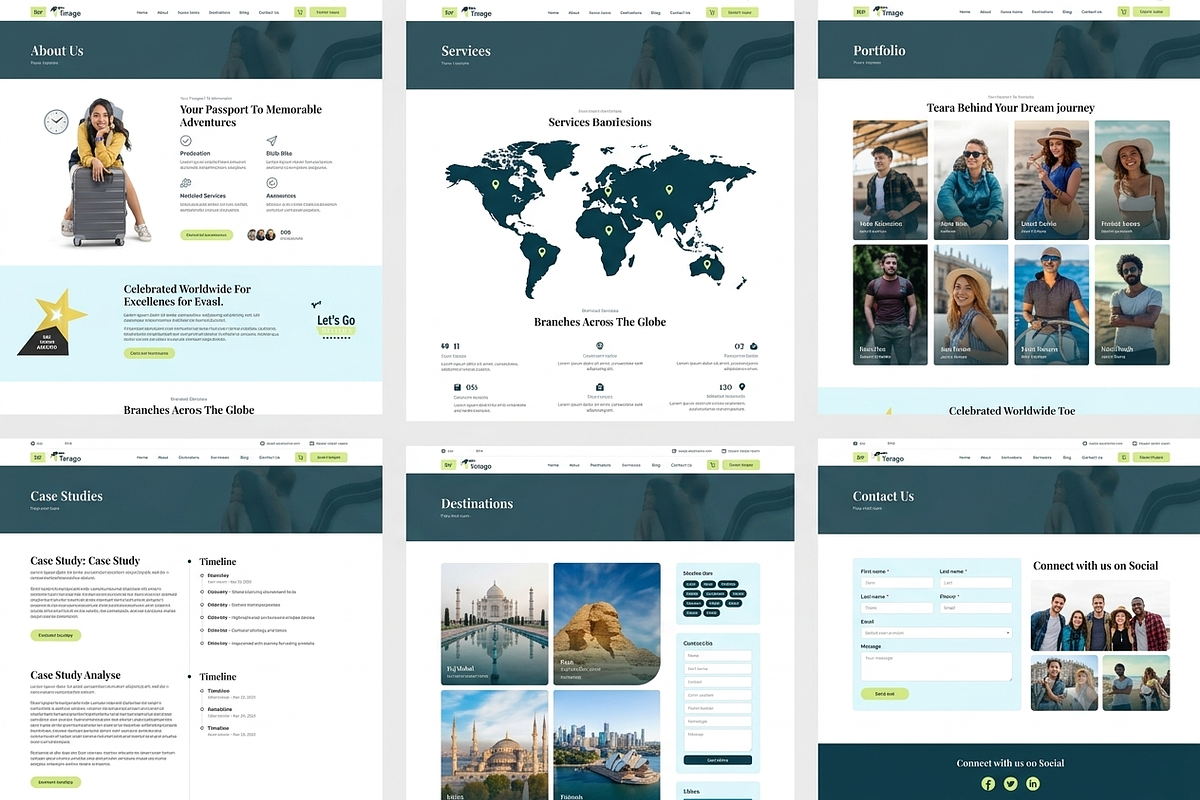Click the Branches Across The Globe heading on Services

tap(600, 322)
